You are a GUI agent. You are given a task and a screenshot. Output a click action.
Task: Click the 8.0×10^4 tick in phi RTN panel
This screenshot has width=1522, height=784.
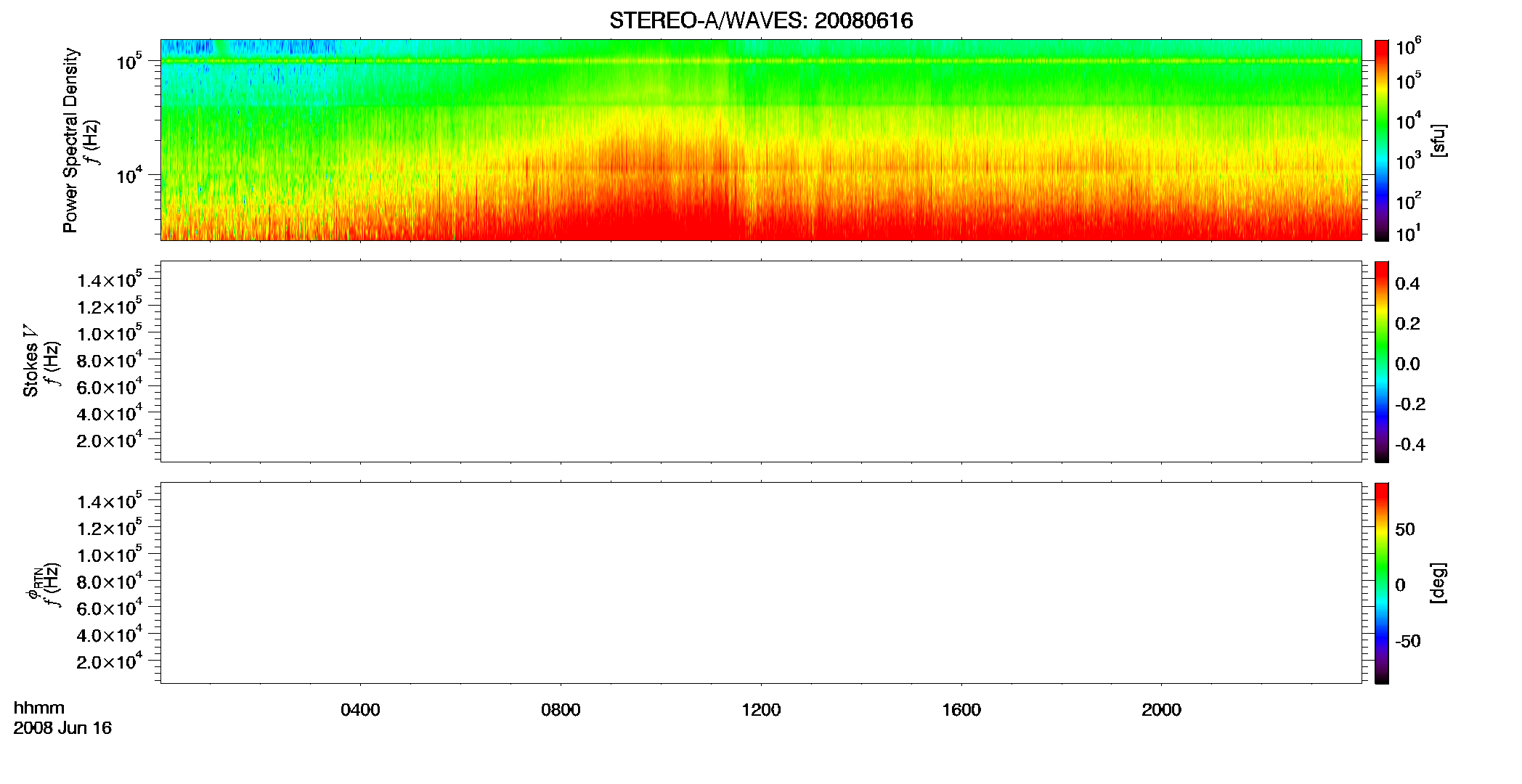(109, 581)
